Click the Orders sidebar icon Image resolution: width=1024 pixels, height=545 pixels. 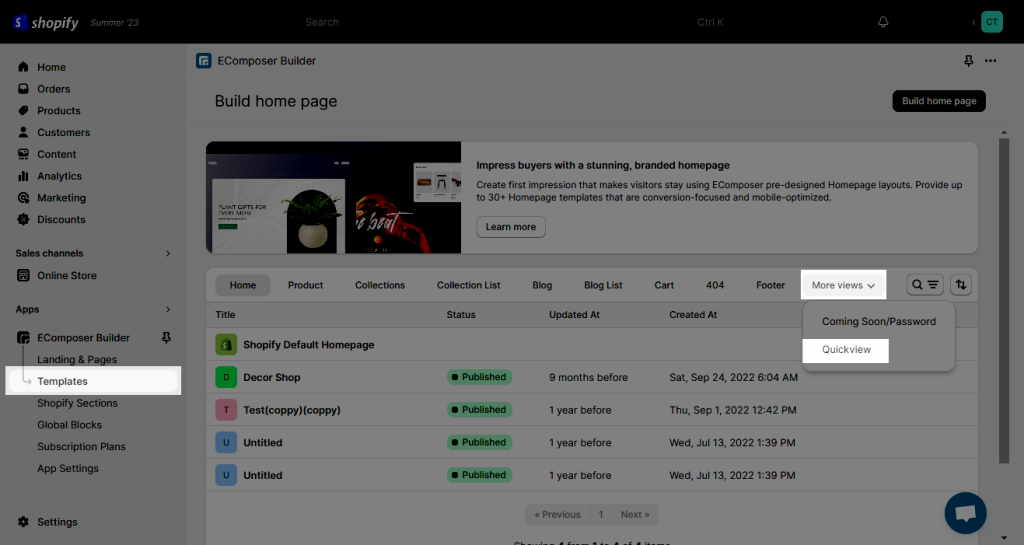point(24,88)
